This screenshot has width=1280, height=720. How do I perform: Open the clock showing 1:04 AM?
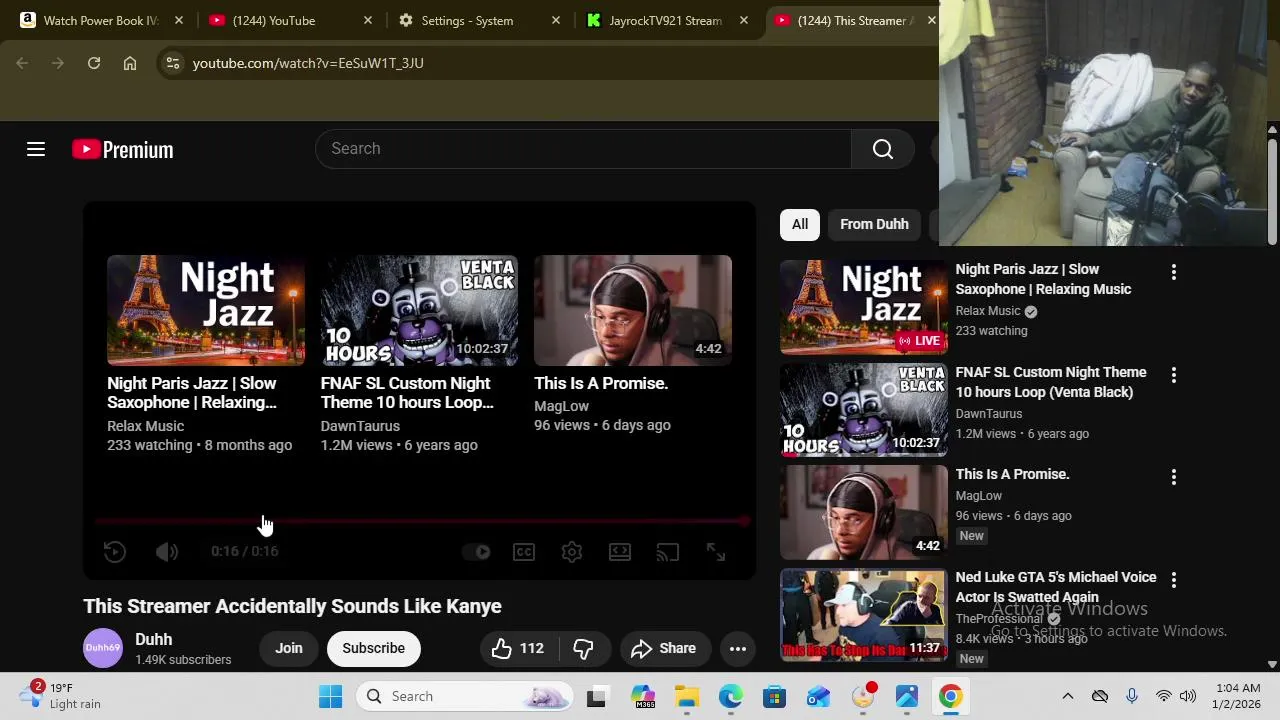(x=1238, y=696)
